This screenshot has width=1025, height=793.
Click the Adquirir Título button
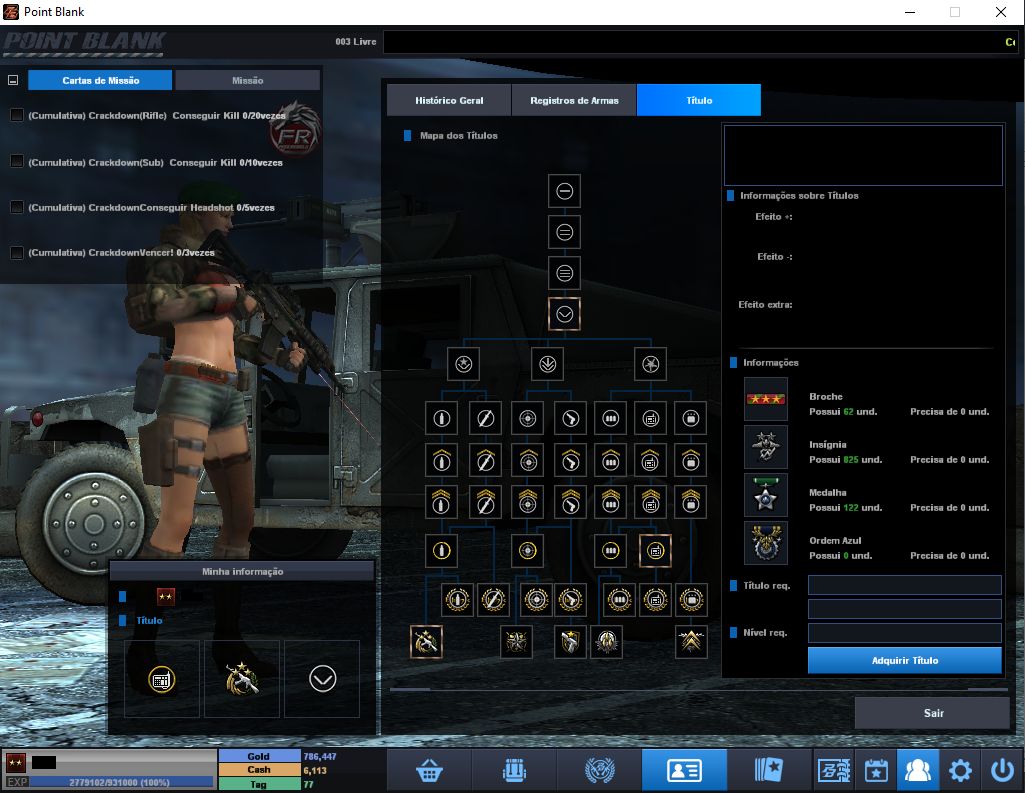(905, 660)
